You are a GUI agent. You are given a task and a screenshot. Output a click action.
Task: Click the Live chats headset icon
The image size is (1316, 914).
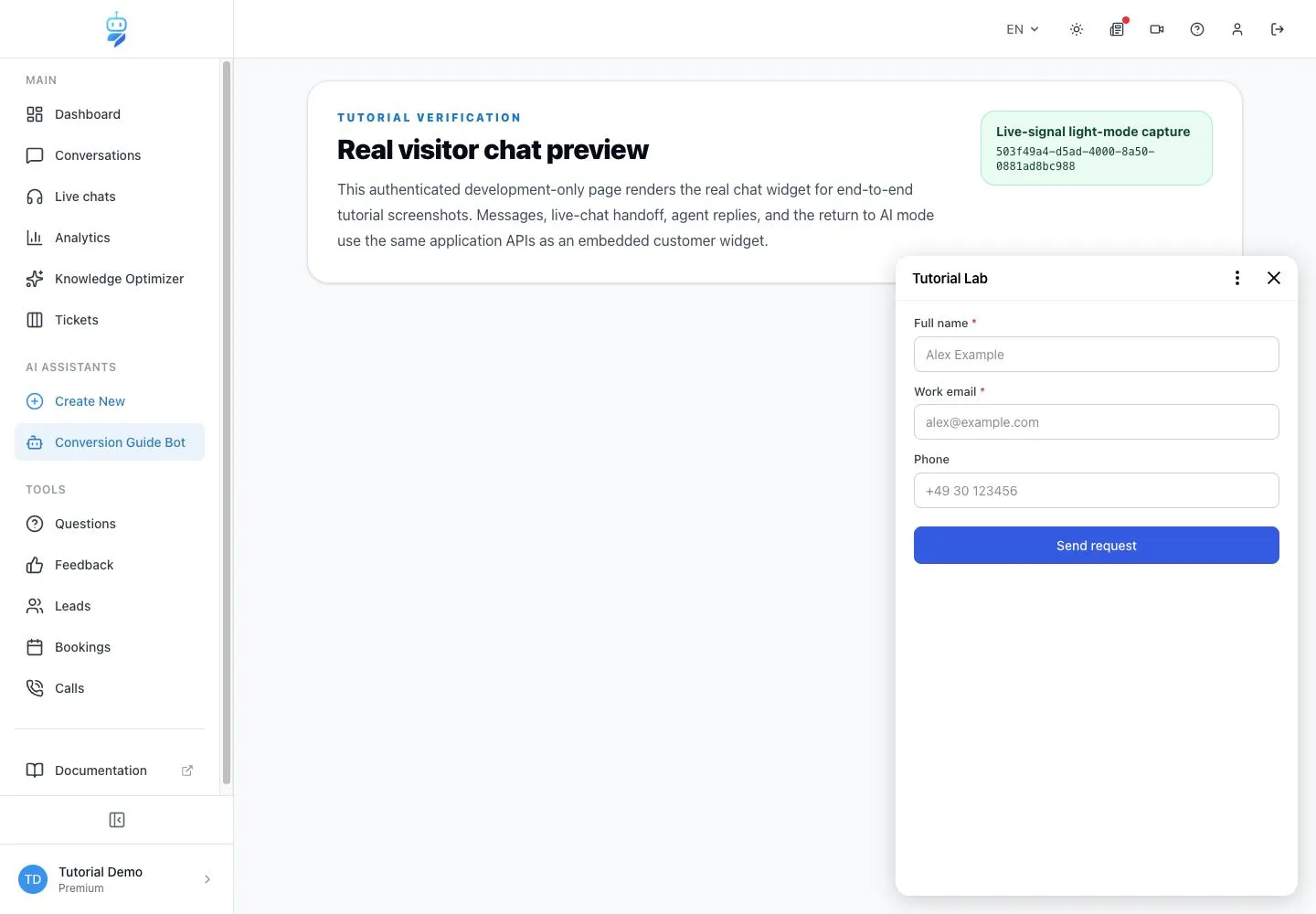click(x=35, y=197)
